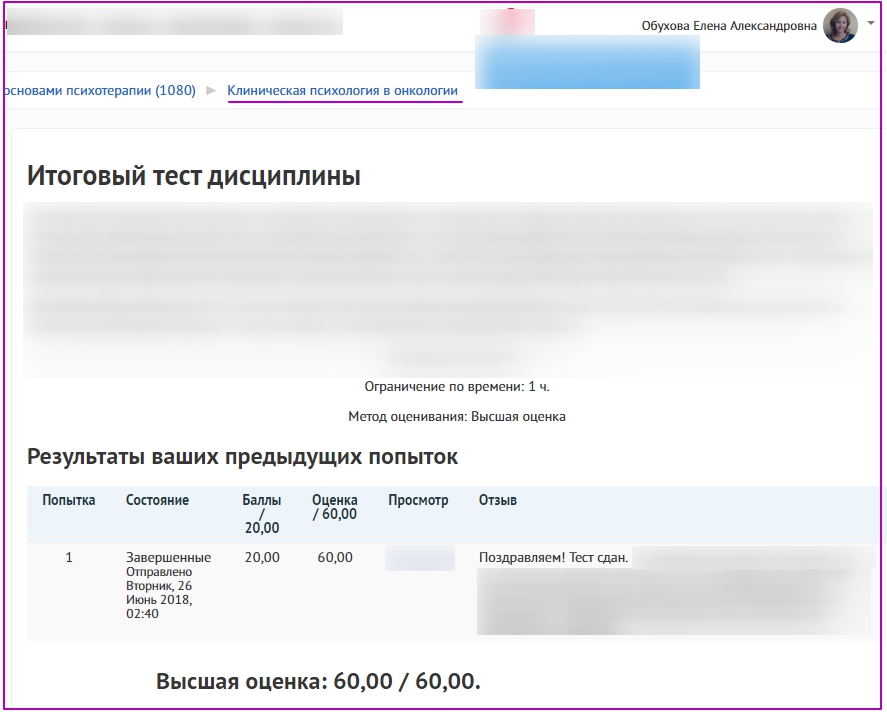This screenshot has height=712, width=887.
Task: Click the Отзыв column header
Action: click(x=498, y=500)
